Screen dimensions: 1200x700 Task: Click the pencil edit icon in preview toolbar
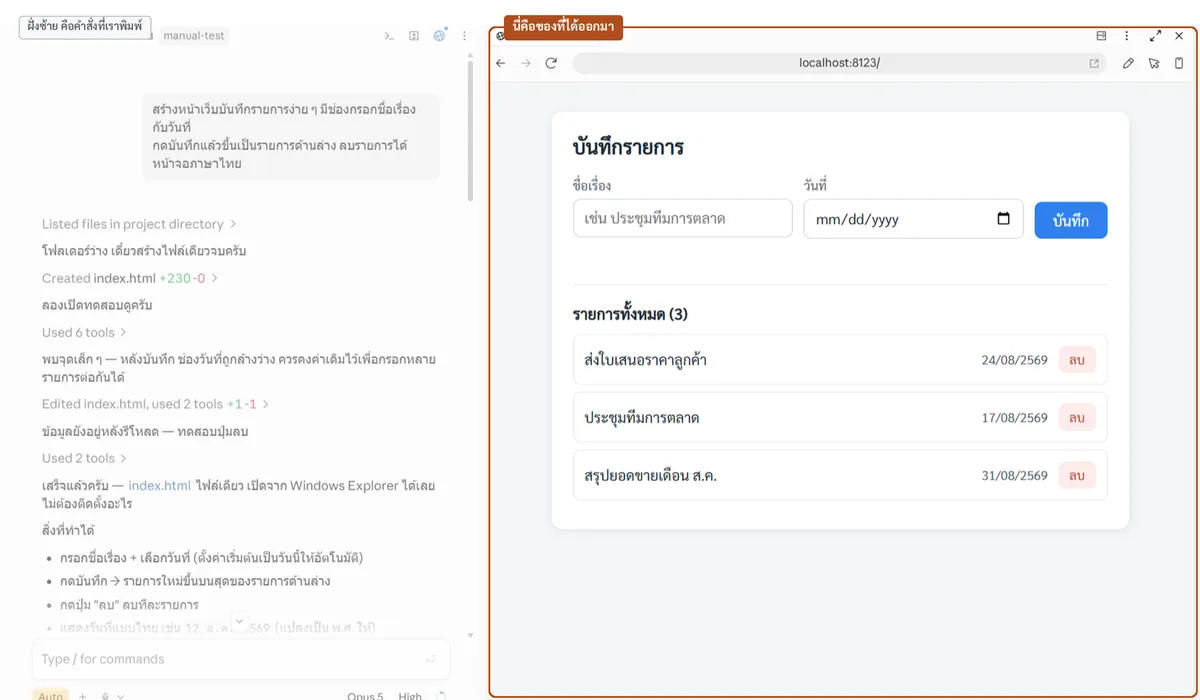click(x=1128, y=63)
